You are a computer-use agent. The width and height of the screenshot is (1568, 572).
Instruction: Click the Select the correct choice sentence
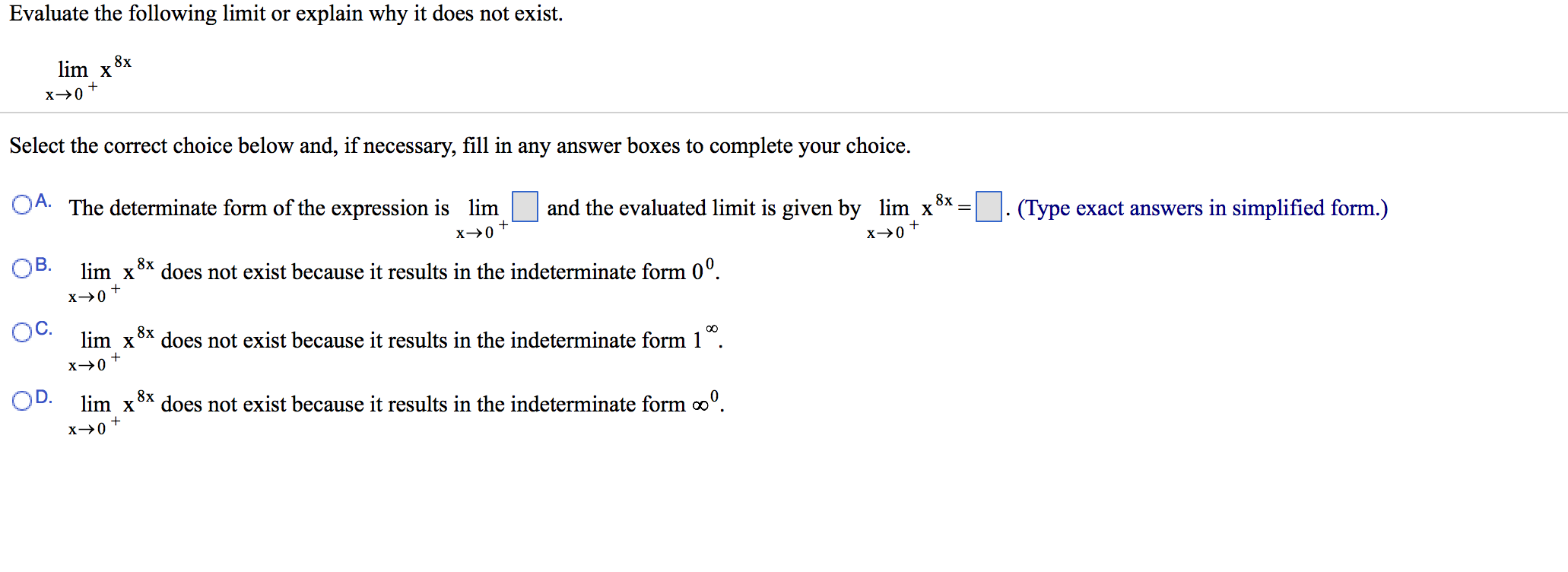(456, 145)
